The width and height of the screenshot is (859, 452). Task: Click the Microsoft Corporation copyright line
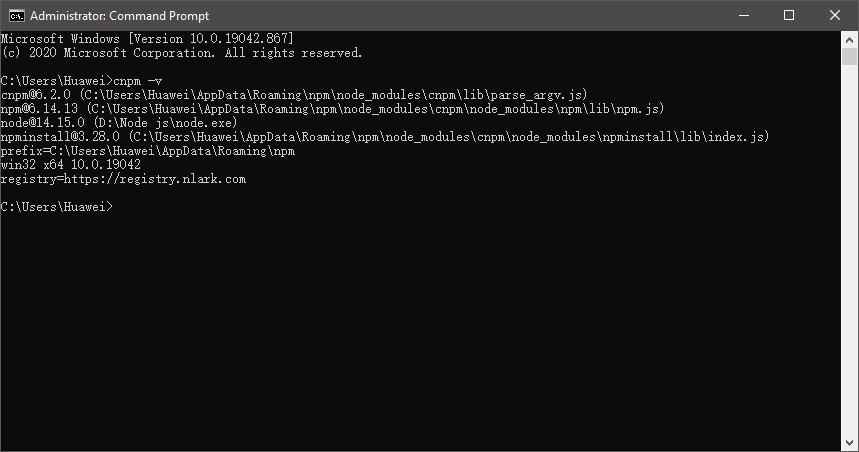181,52
